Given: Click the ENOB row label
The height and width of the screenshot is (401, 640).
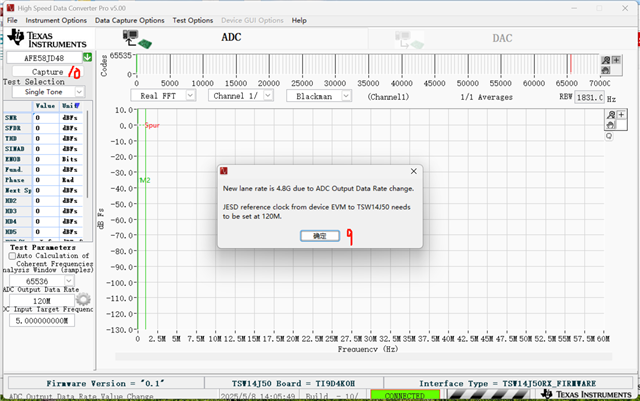Looking at the screenshot, I should coord(13,159).
